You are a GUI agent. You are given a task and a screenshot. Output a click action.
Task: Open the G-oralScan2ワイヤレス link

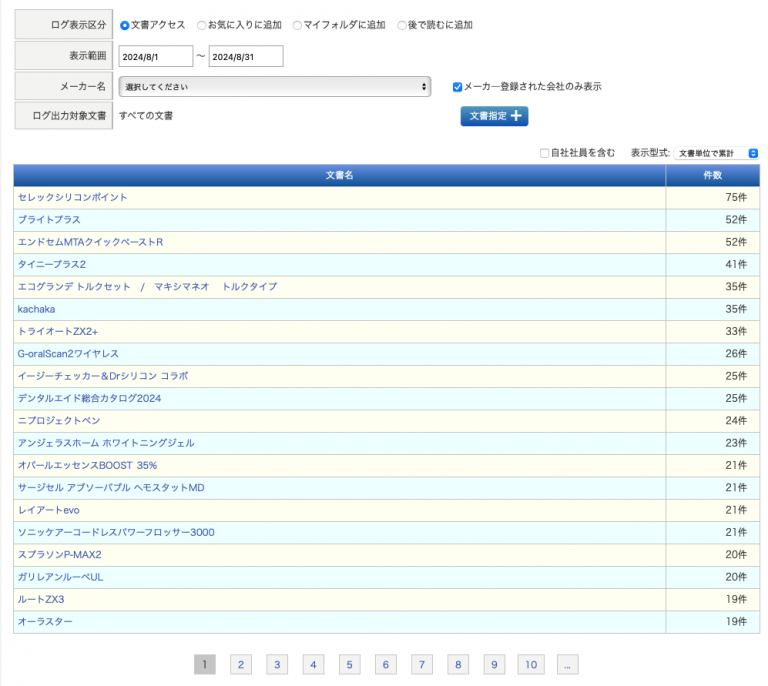click(68, 354)
